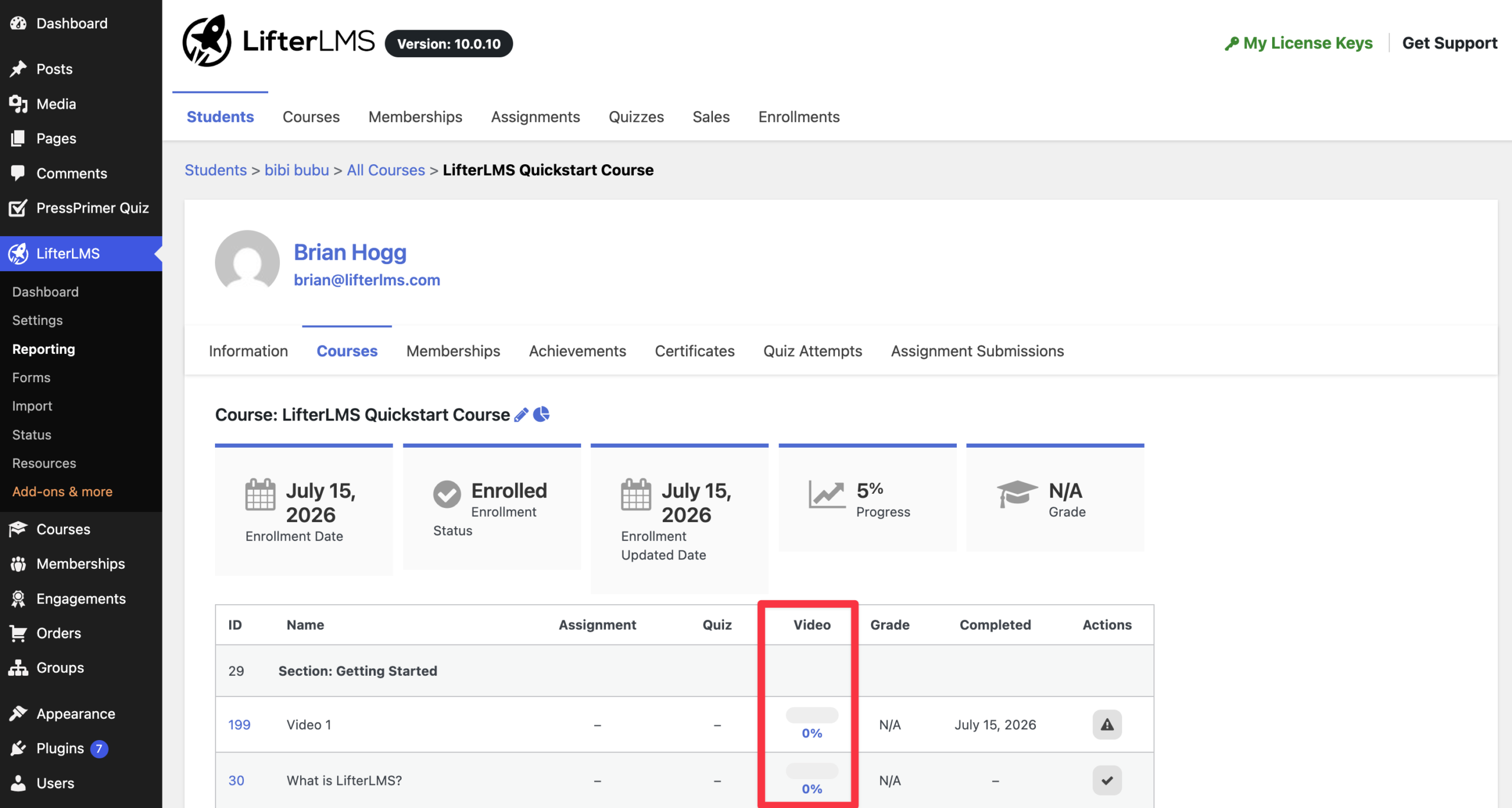Click brian@lifterlms.com email link

click(367, 280)
